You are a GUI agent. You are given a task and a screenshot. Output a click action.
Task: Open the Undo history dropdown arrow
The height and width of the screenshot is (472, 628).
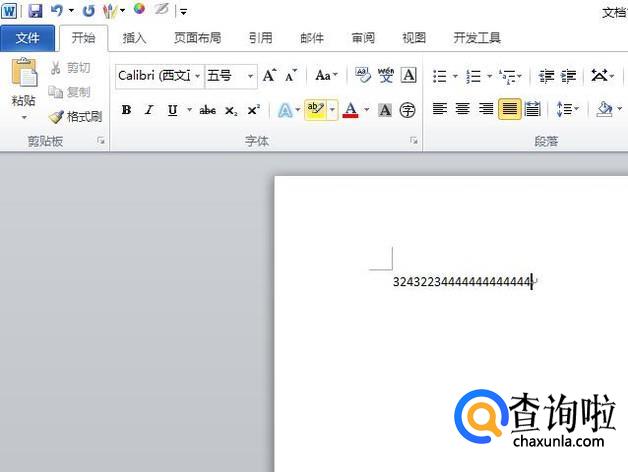click(x=71, y=10)
